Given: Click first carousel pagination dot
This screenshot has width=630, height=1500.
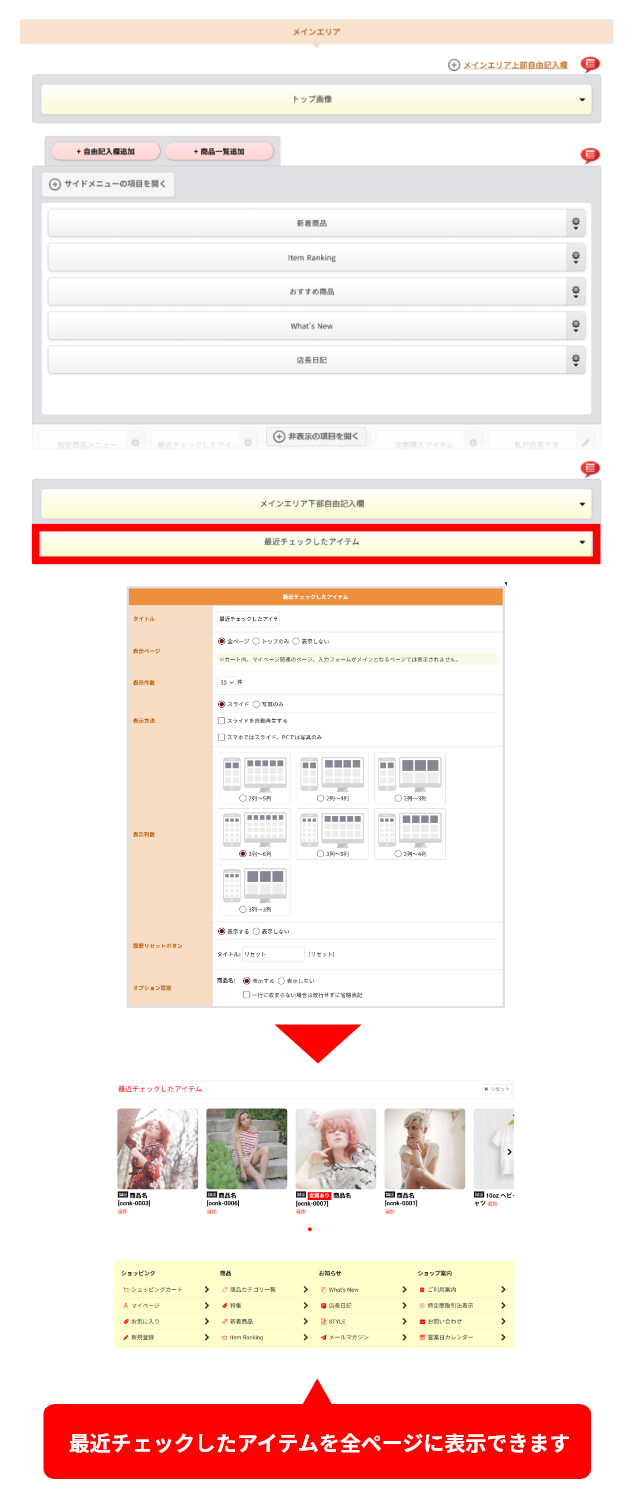Looking at the screenshot, I should (309, 1229).
